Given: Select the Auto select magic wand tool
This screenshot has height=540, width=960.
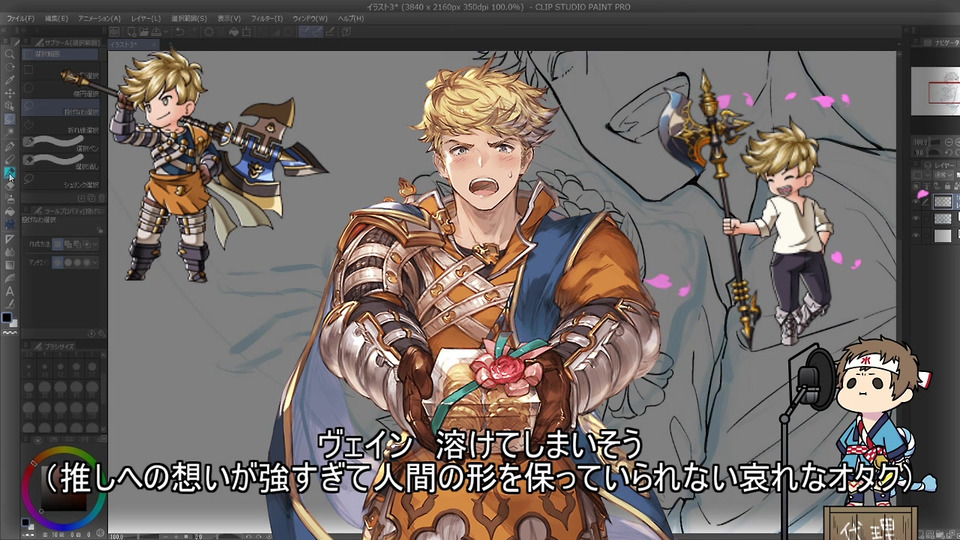Looking at the screenshot, I should [x=9, y=132].
